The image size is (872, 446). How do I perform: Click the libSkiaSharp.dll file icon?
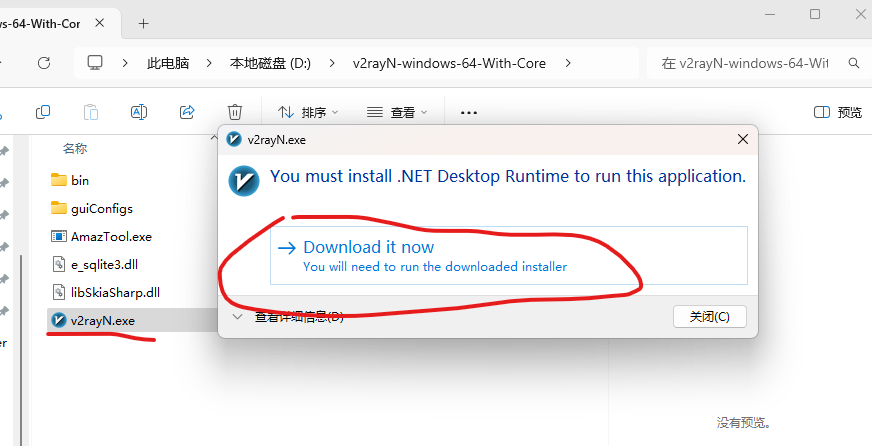click(x=58, y=292)
